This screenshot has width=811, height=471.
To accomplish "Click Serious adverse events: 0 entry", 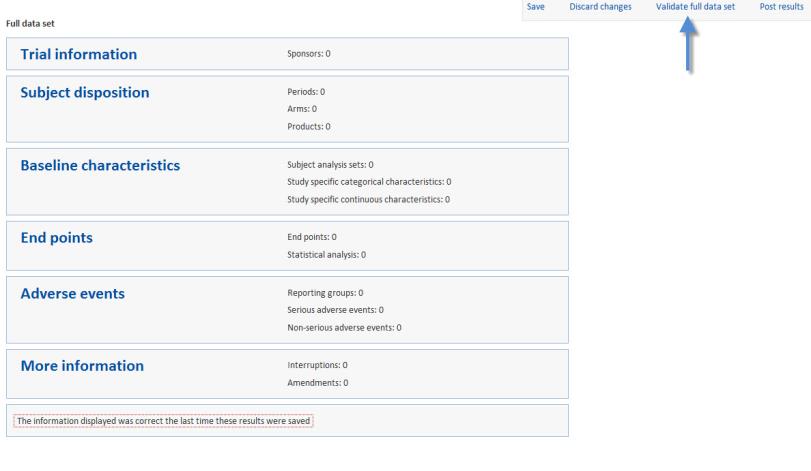I will click(336, 310).
